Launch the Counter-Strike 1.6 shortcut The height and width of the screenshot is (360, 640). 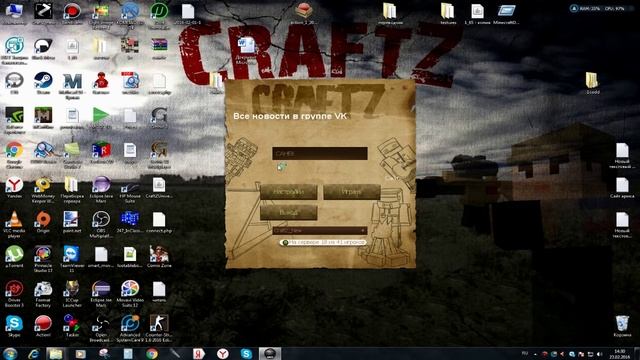click(x=159, y=329)
